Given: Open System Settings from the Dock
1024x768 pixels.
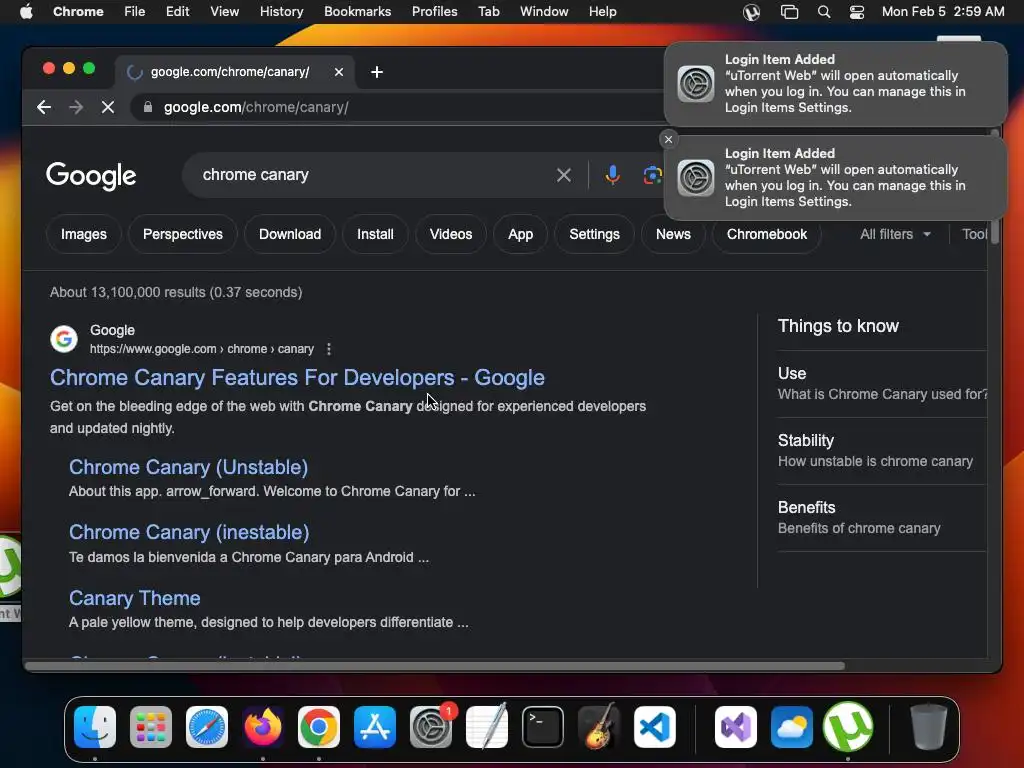Looking at the screenshot, I should tap(431, 727).
